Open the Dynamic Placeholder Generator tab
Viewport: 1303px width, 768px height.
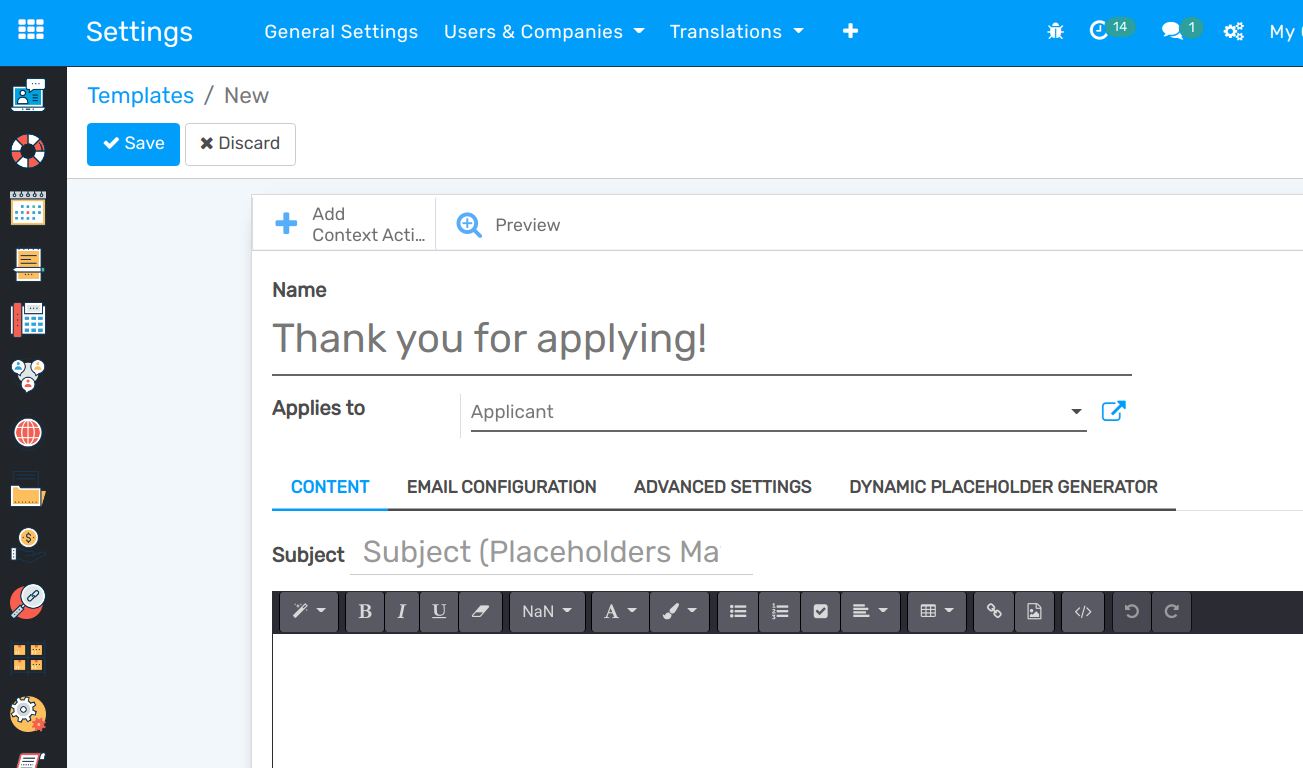coord(1004,487)
